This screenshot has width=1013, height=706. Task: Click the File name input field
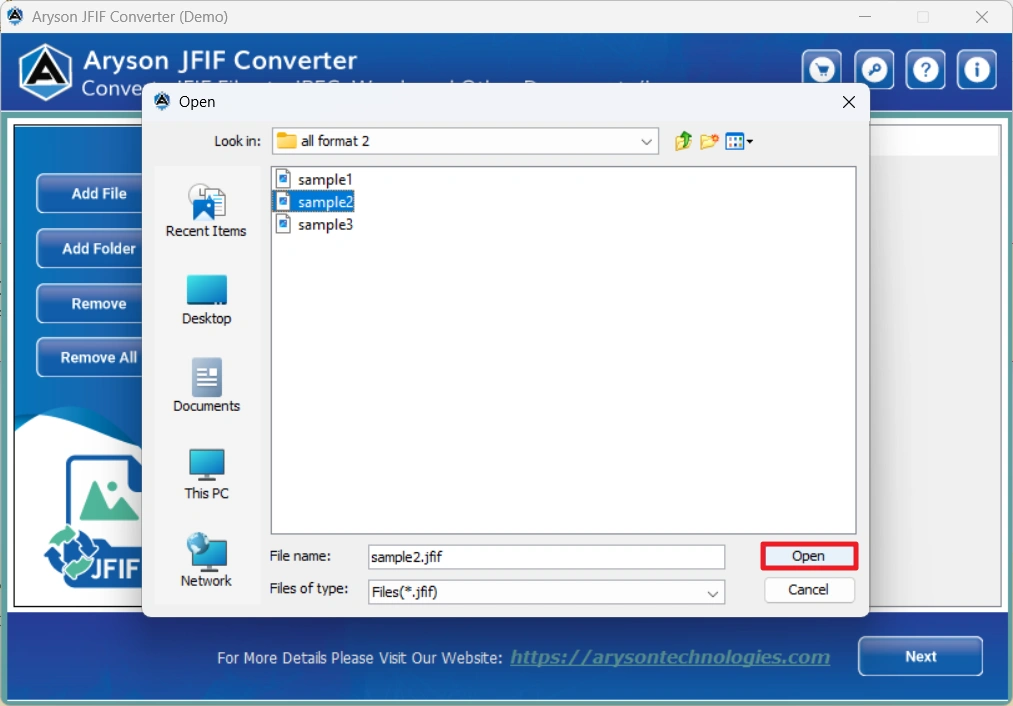[546, 557]
